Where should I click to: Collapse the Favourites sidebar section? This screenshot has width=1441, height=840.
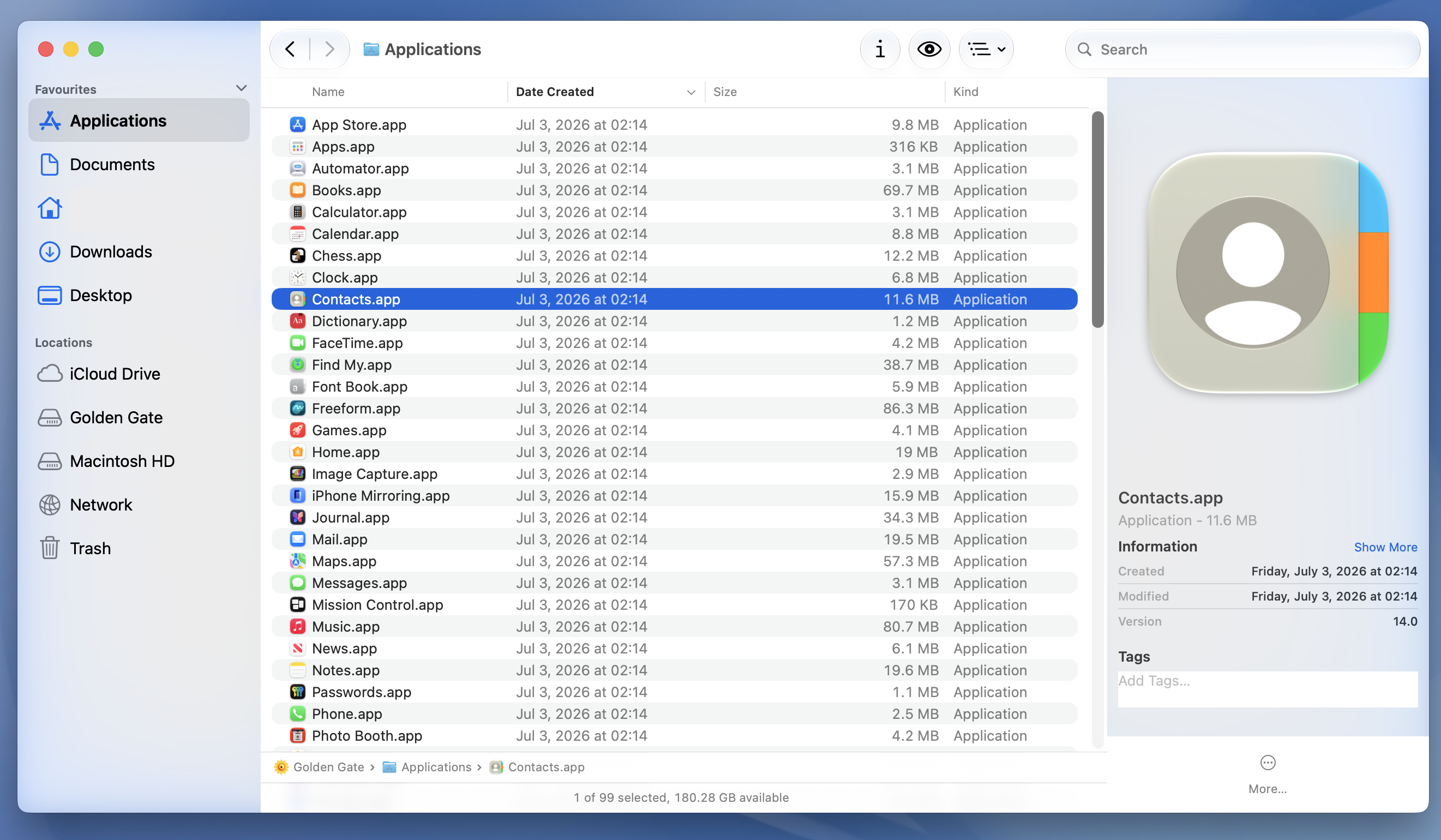241,88
